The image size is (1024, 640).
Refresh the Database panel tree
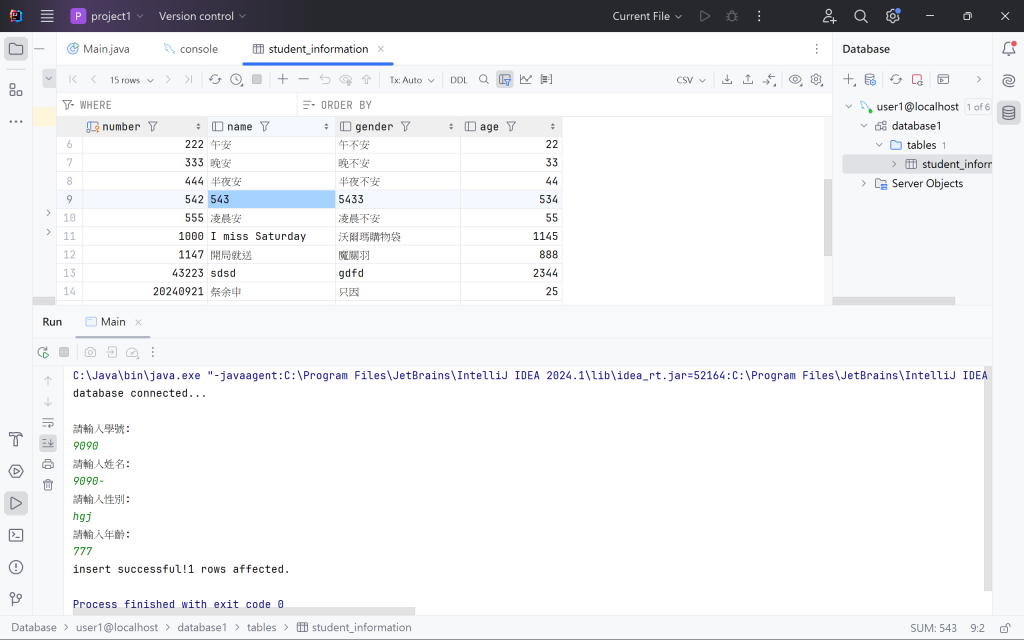896,79
